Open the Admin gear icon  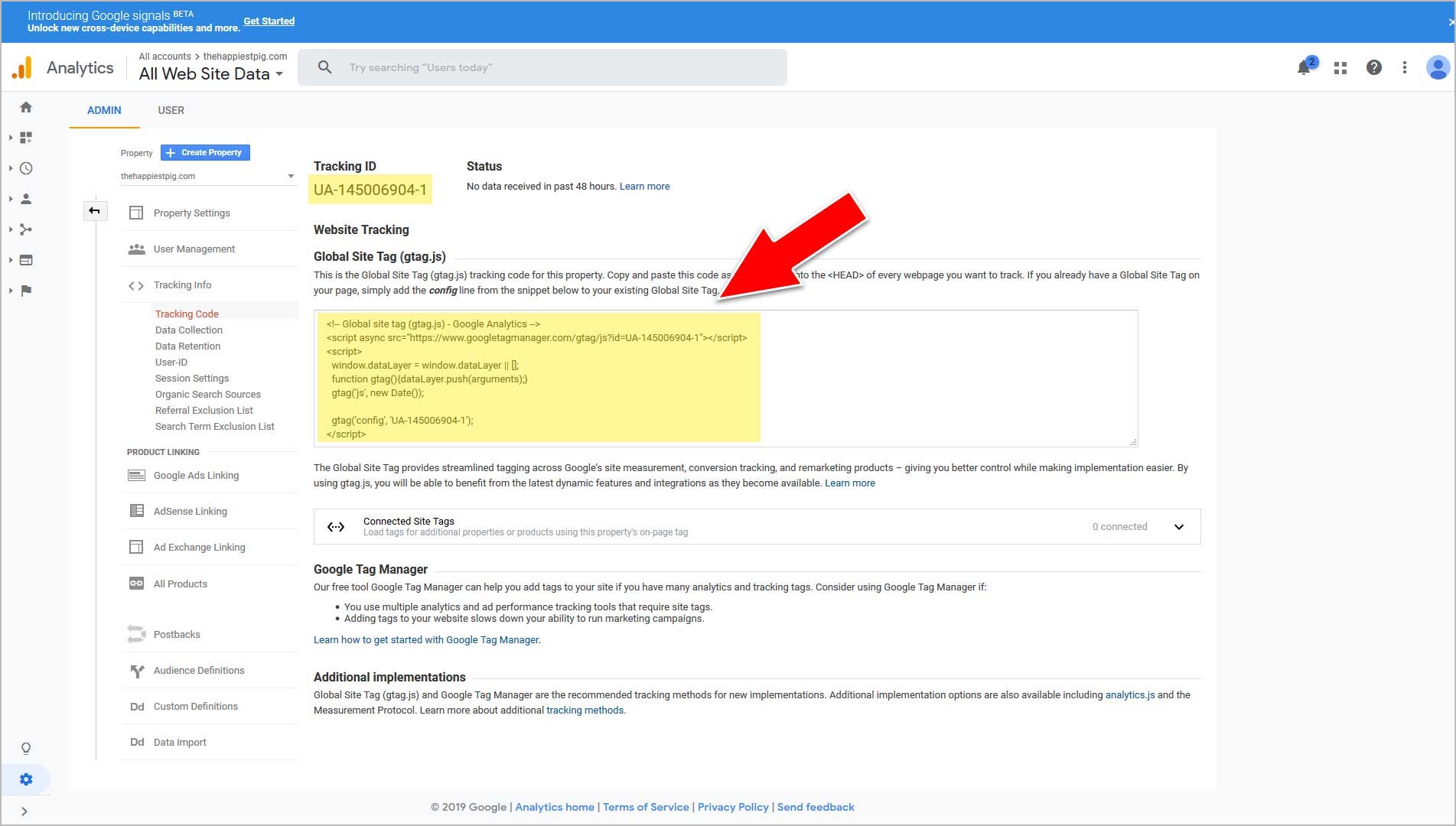26,779
